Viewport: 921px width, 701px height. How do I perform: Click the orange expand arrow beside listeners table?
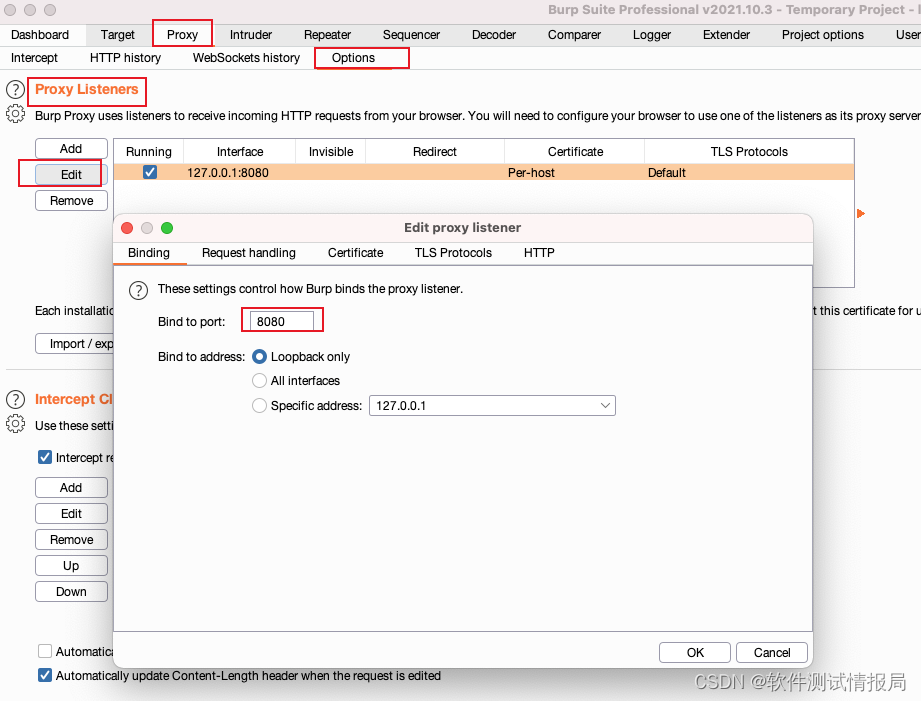pyautogui.click(x=861, y=213)
